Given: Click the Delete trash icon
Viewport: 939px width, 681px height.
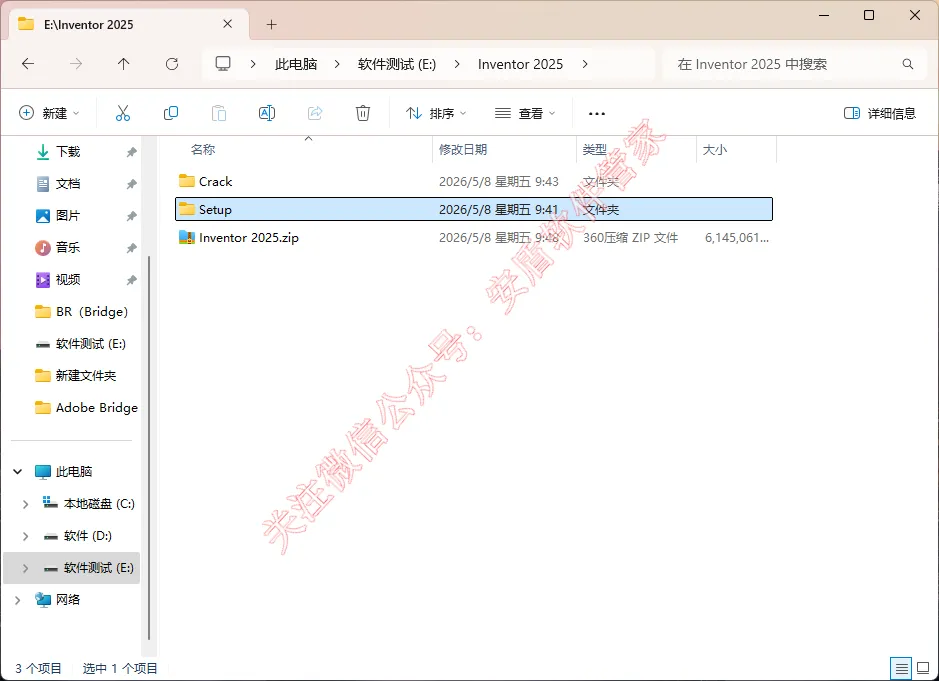Looking at the screenshot, I should click(x=363, y=113).
